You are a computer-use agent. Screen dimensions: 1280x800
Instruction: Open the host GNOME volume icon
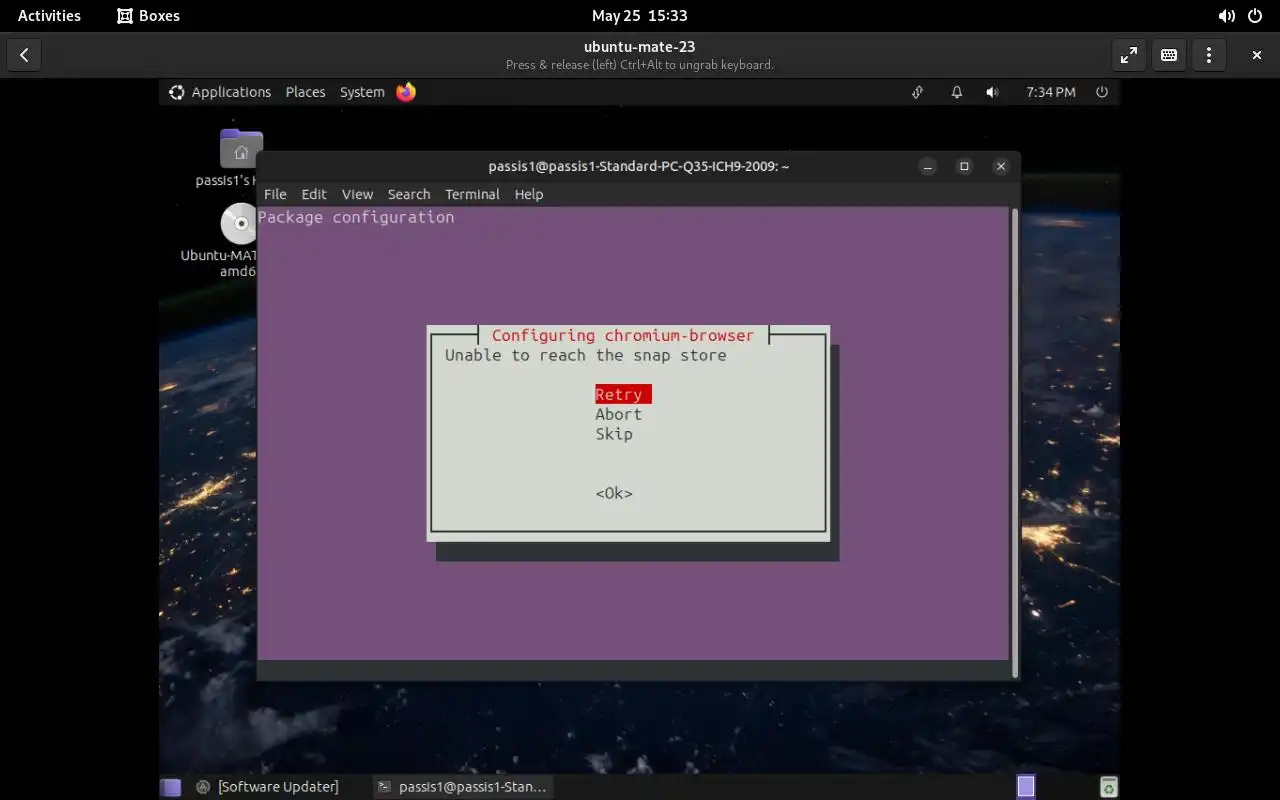point(1226,16)
